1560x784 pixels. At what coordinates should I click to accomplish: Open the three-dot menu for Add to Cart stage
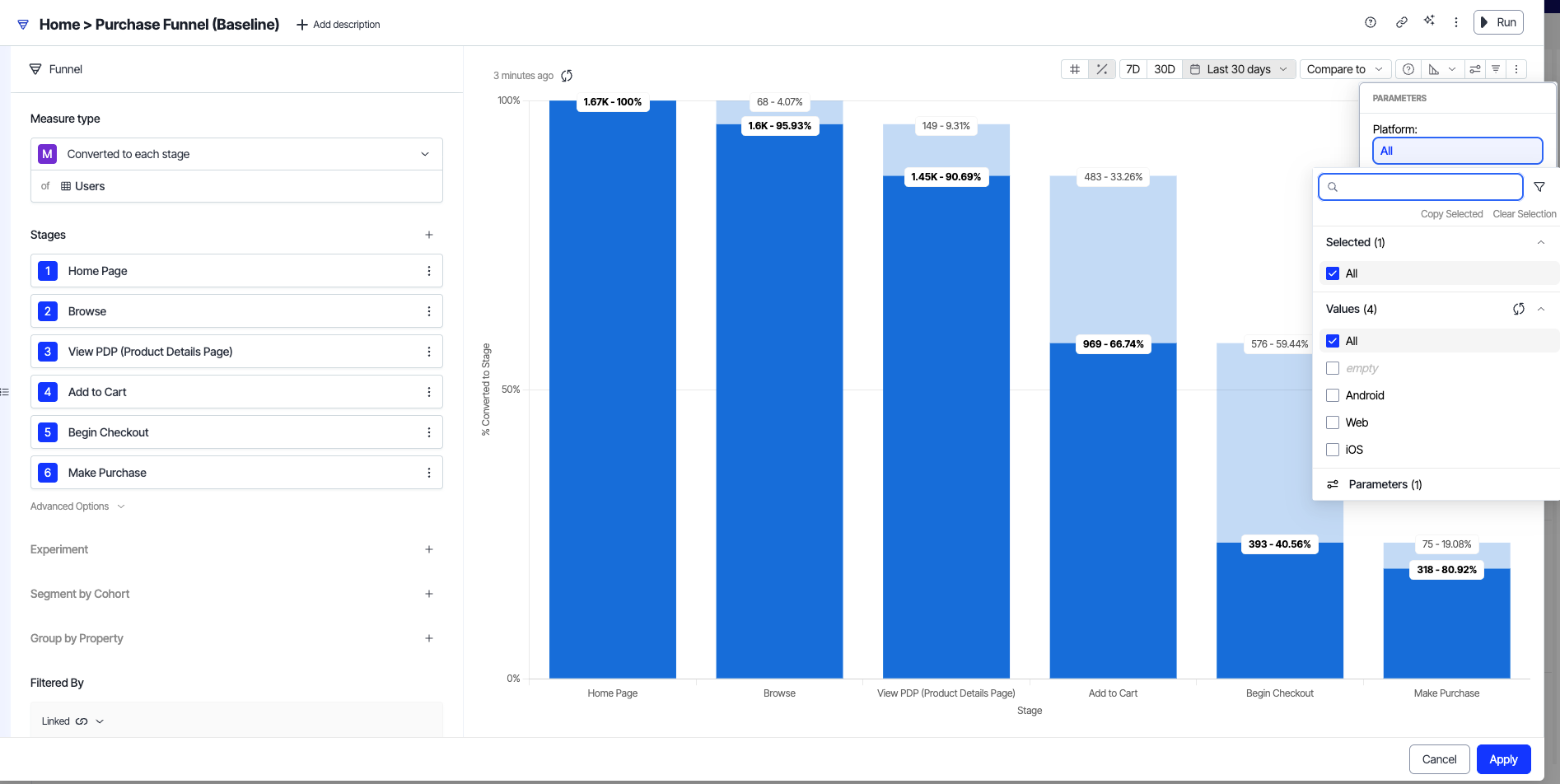[429, 392]
